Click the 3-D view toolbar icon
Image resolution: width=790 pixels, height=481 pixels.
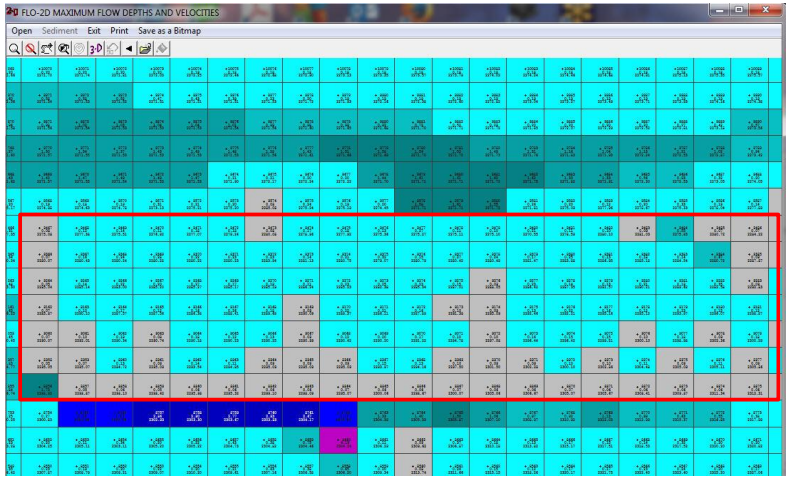click(x=93, y=47)
